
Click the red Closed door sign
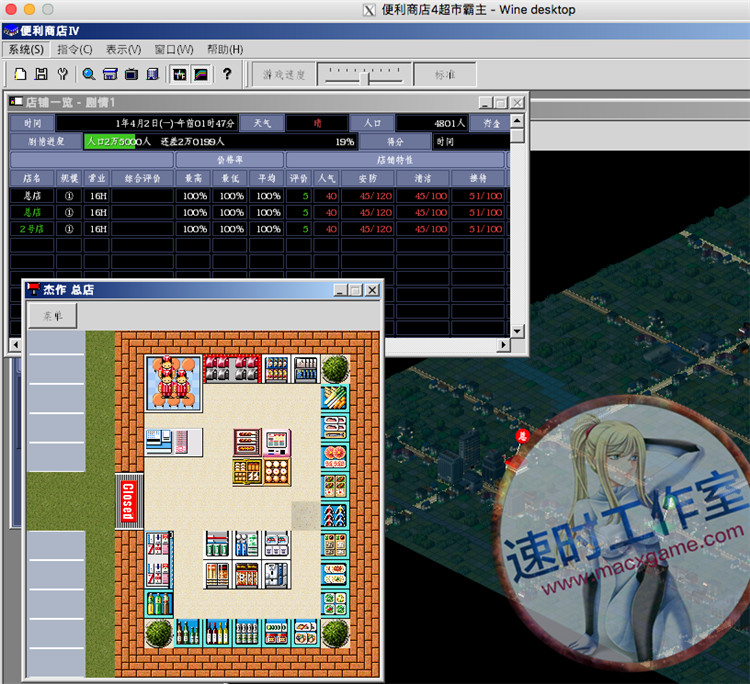tap(129, 501)
